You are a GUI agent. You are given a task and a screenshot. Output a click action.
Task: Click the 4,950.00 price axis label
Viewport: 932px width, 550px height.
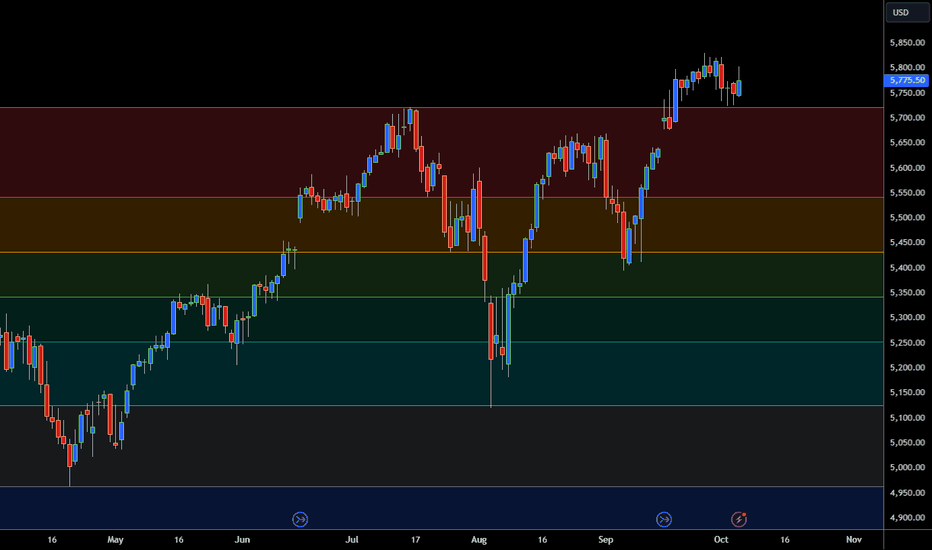[x=907, y=493]
